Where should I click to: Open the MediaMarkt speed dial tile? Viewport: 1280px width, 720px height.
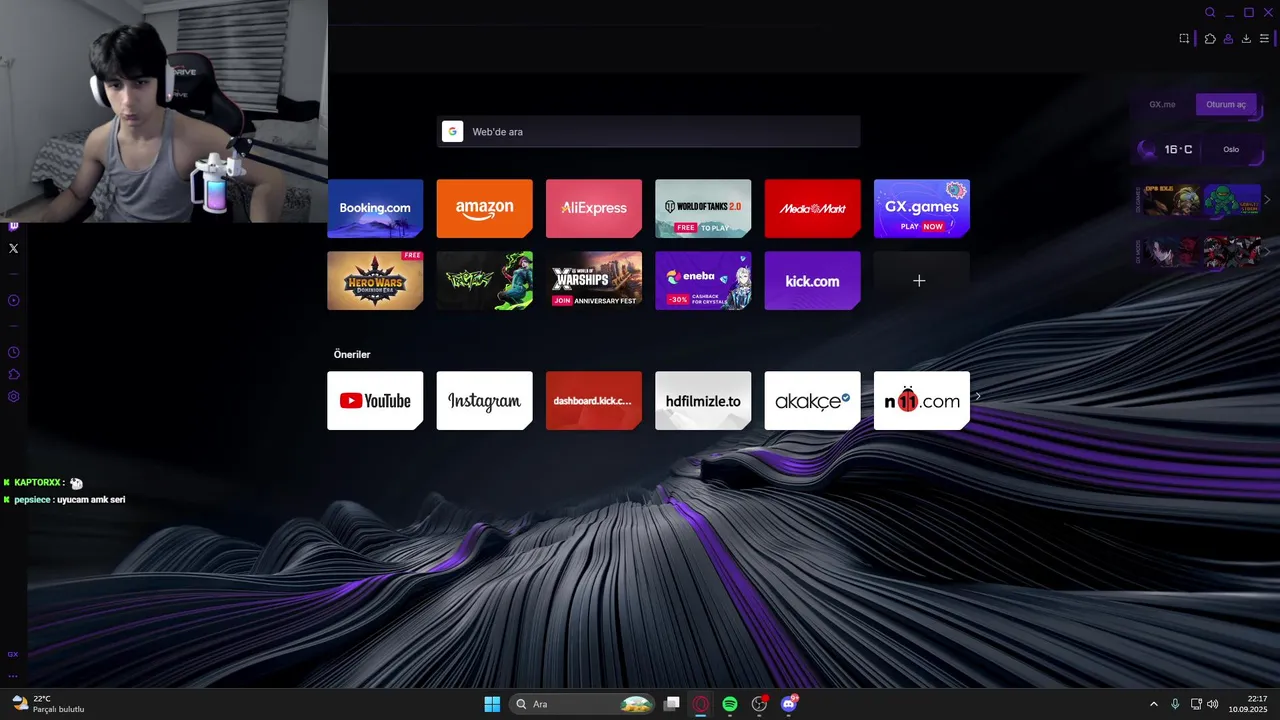pos(812,208)
